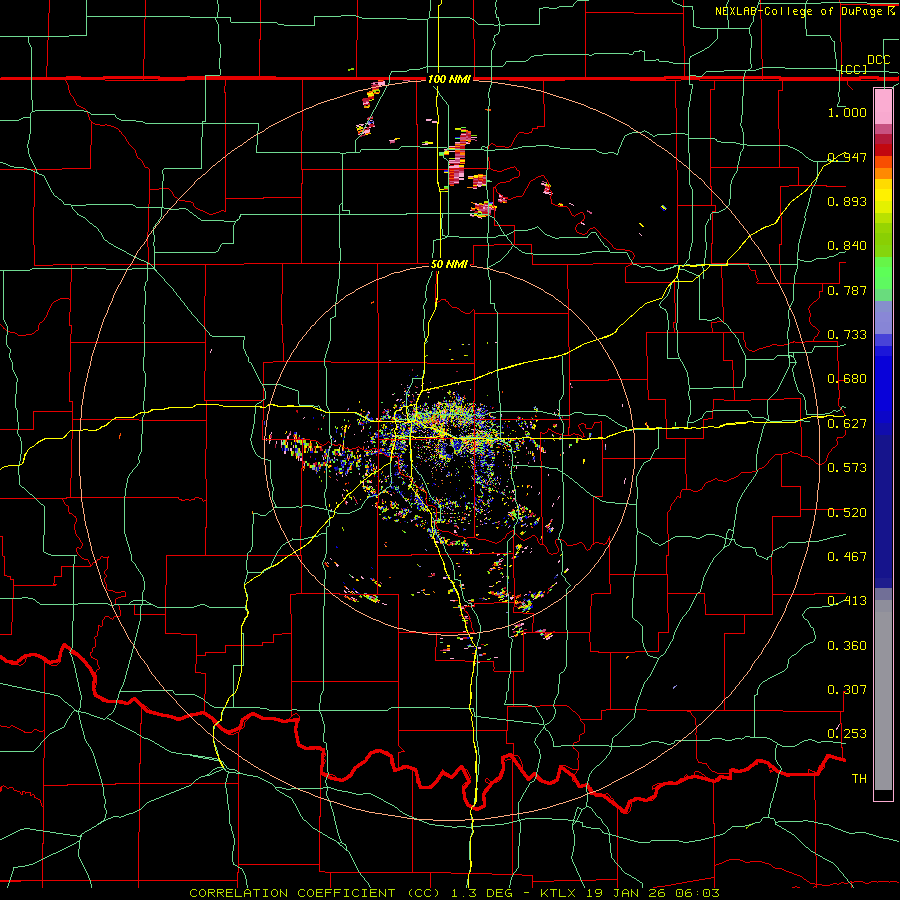This screenshot has width=900, height=900.
Task: Pick the pink segment of the color bar
Action: point(883,107)
